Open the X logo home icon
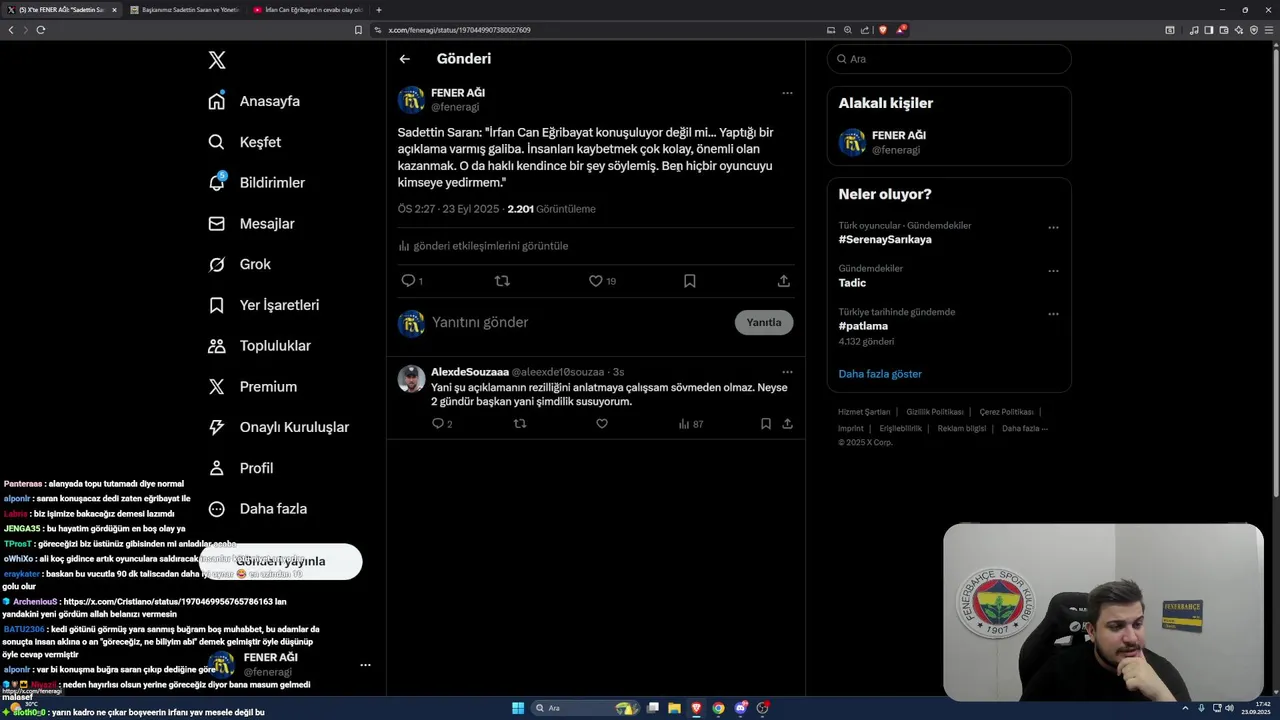Image resolution: width=1280 pixels, height=720 pixels. tap(217, 60)
